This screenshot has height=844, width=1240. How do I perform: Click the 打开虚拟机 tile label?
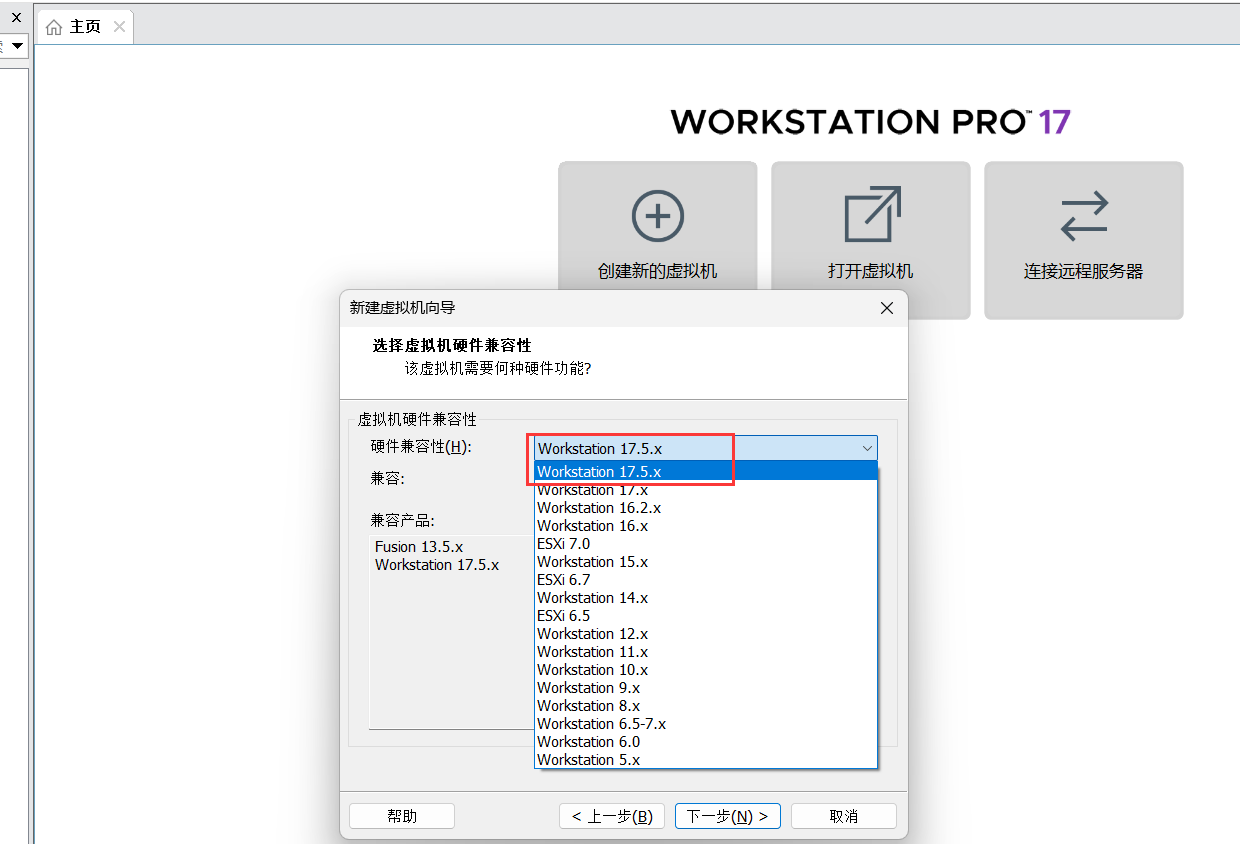click(x=870, y=271)
